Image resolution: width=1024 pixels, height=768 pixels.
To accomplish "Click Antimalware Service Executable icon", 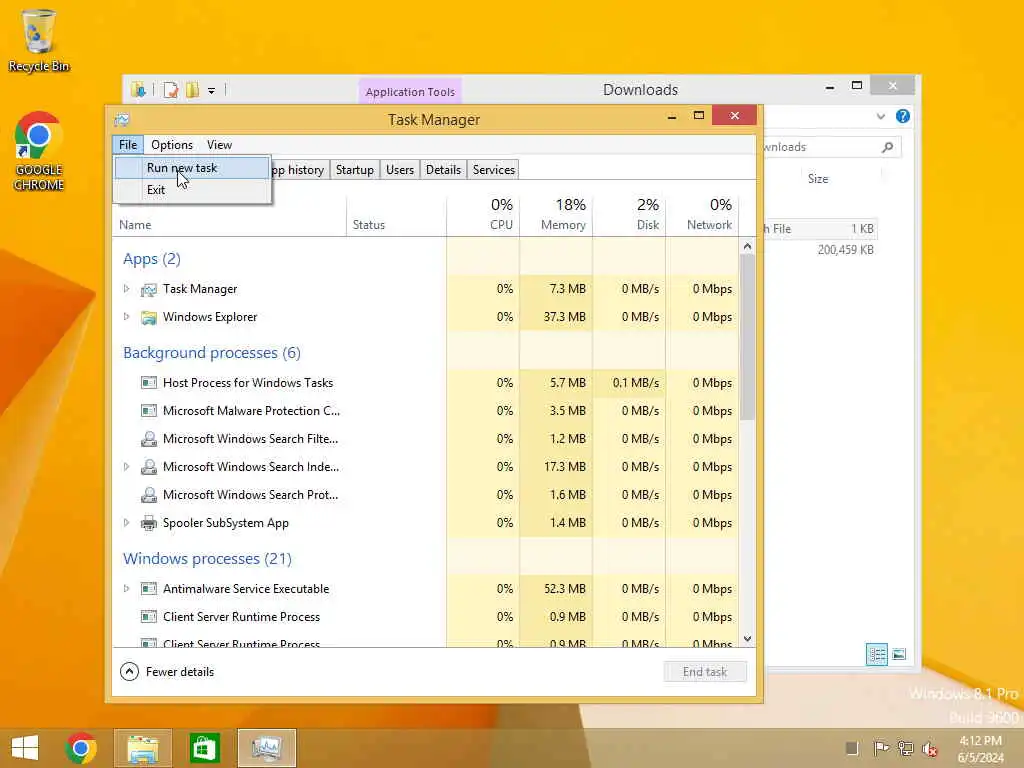I will 149,589.
